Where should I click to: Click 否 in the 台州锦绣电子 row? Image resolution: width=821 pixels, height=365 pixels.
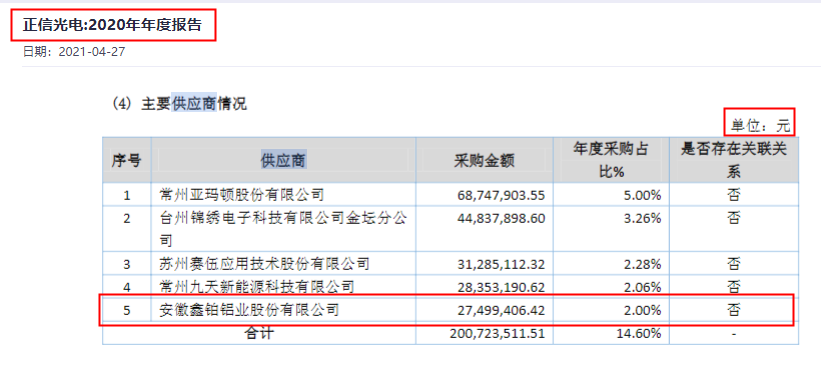[734, 218]
